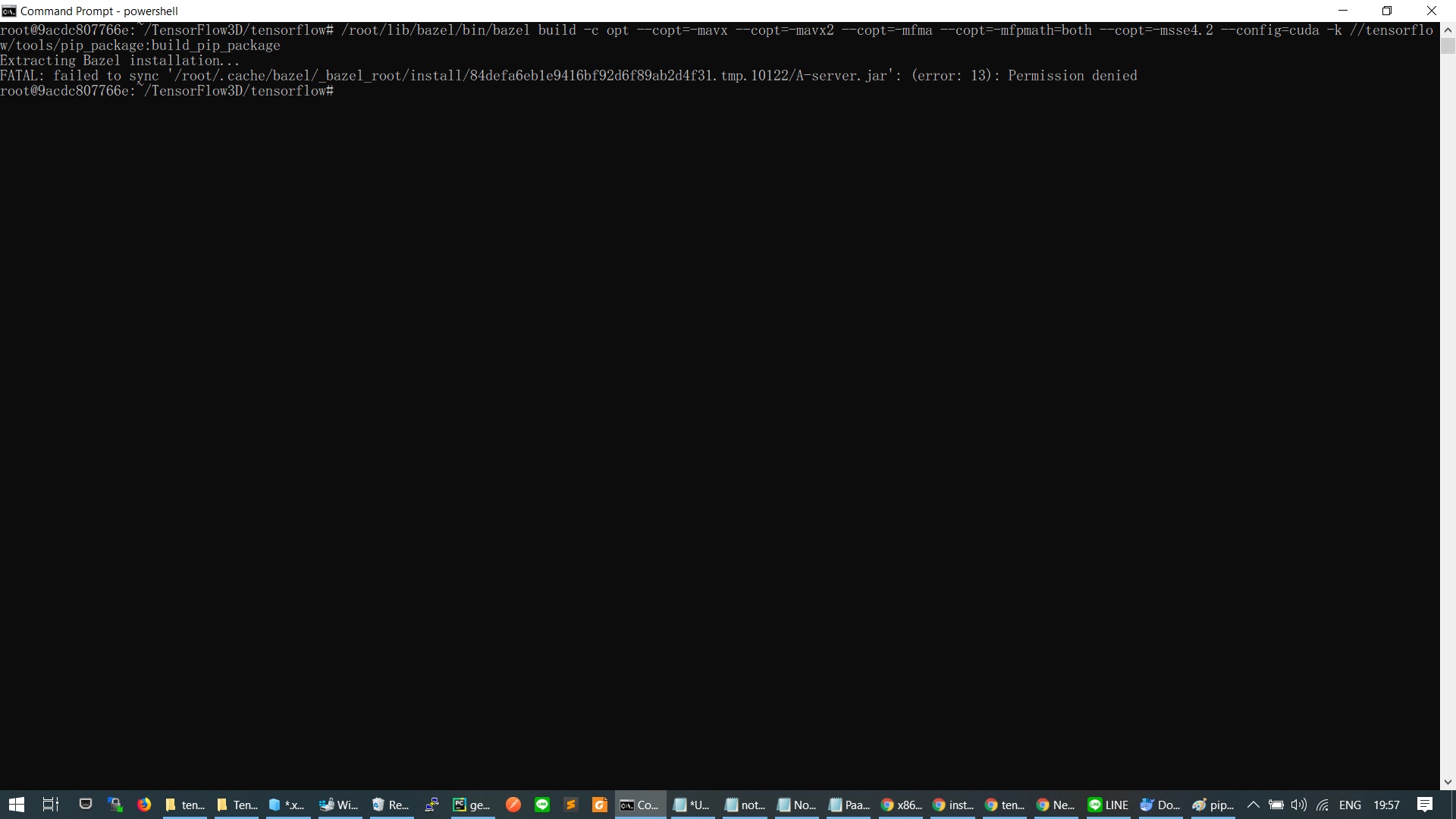
Task: Open the Docker whale icon in taskbar
Action: pos(1160,805)
